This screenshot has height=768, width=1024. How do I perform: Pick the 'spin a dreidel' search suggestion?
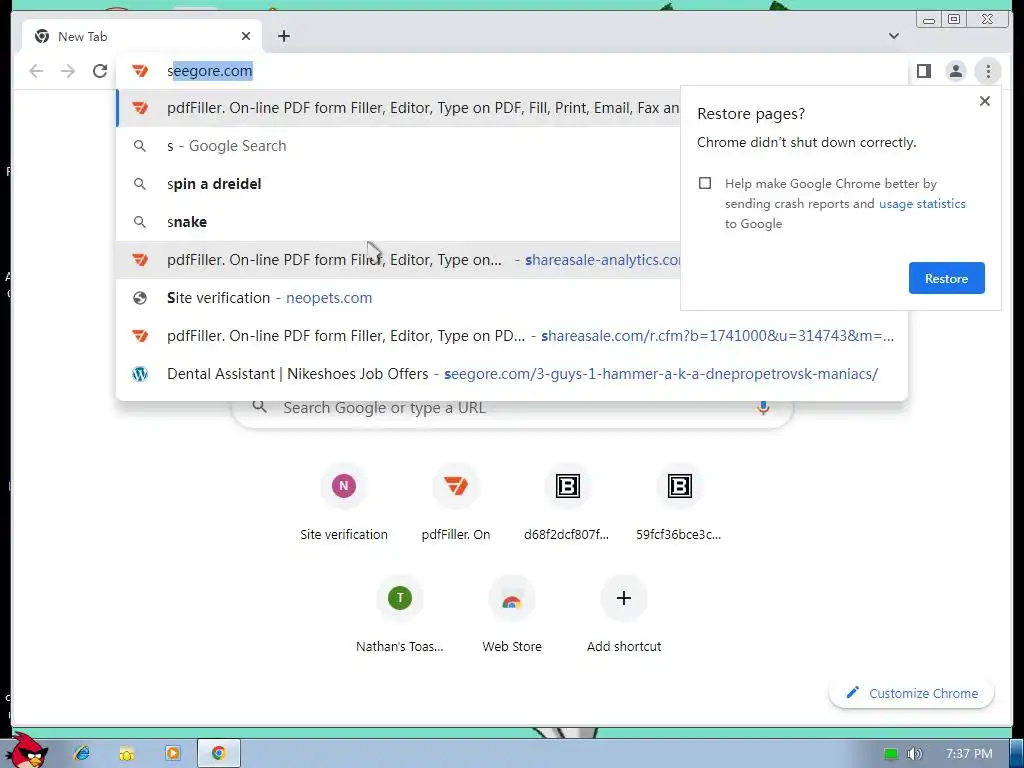[398, 184]
